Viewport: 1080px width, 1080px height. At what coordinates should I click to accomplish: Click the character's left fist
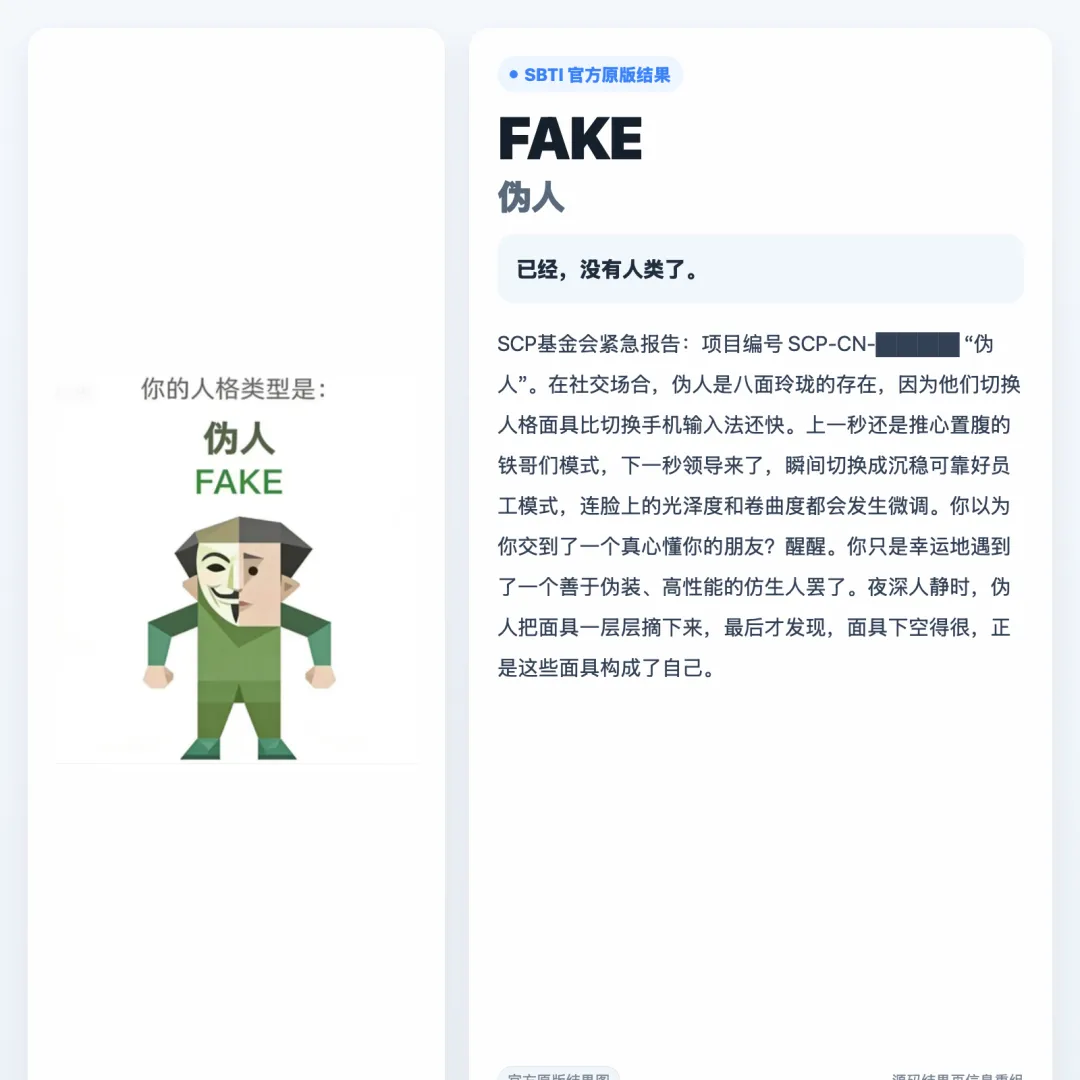158,676
